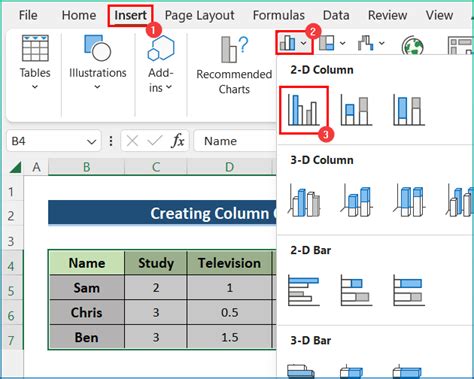Click Recommended Charts button
The image size is (474, 379).
pos(234,65)
